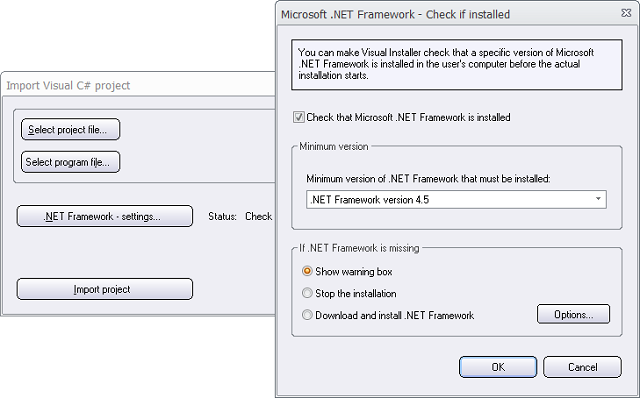Select the Show warning box option
The image size is (640, 398).
tap(307, 271)
